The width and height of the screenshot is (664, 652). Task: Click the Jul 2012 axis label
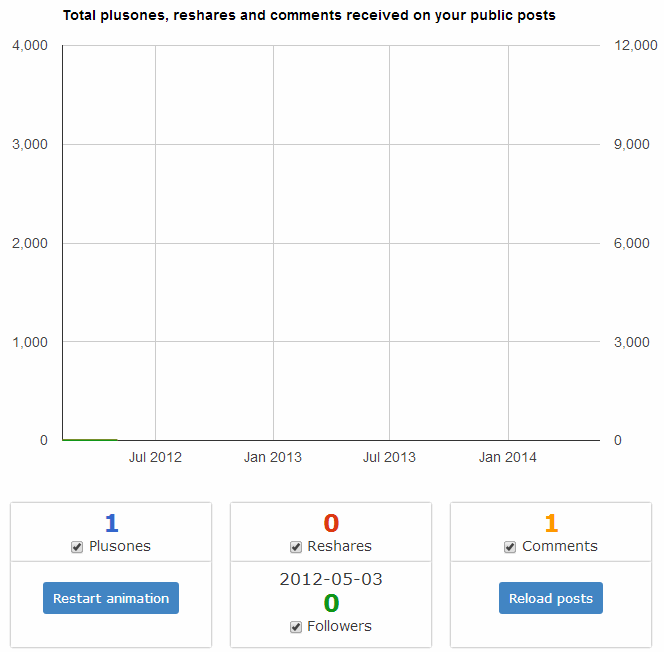[x=155, y=457]
